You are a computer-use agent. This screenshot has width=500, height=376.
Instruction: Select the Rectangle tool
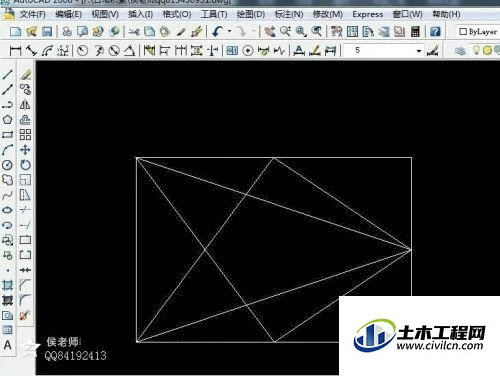(8, 135)
